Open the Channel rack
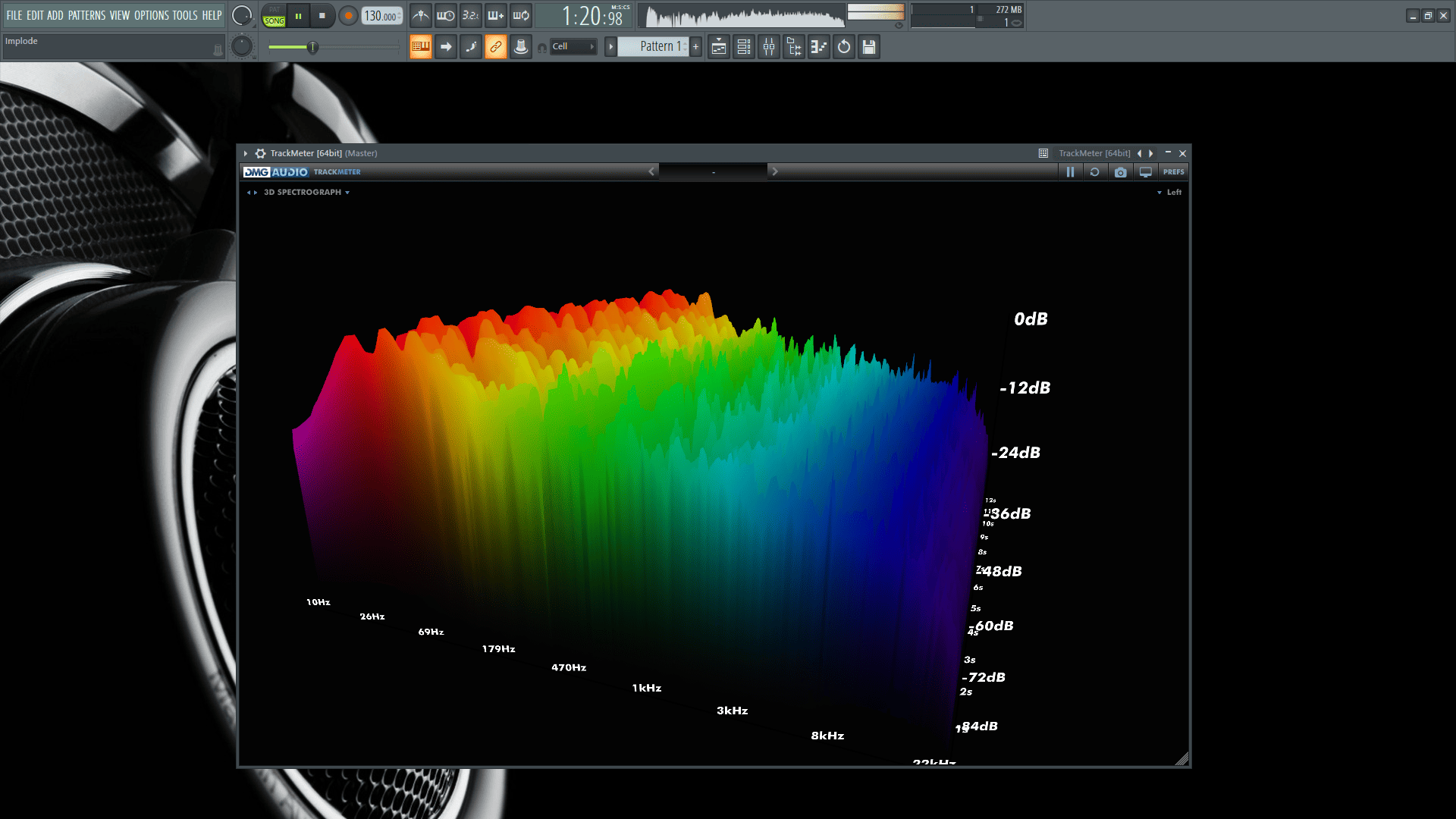 coord(744,47)
